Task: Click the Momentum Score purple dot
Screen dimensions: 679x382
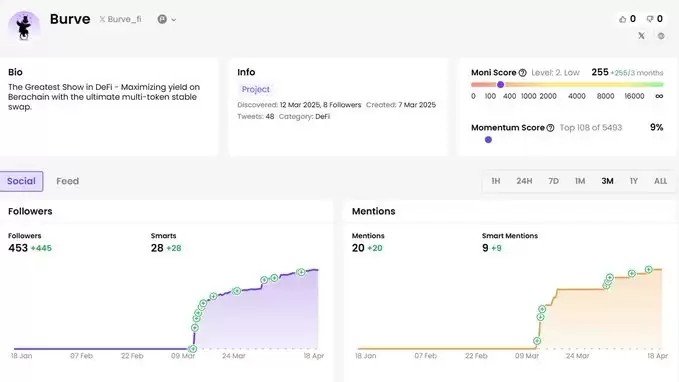Action: (x=488, y=139)
